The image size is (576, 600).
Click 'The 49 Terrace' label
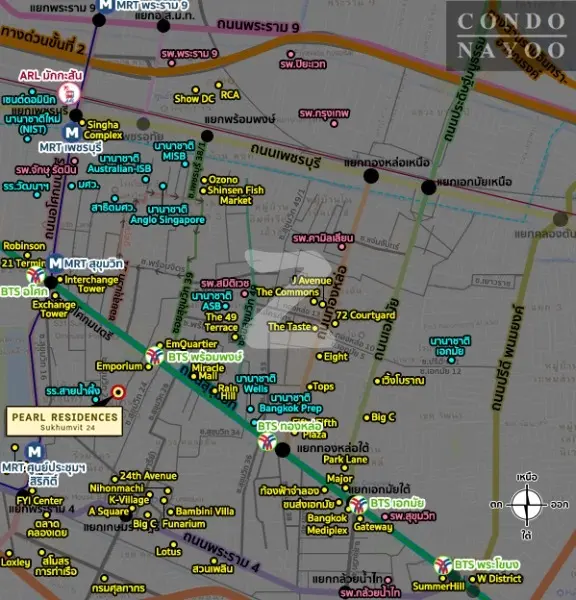coord(221,322)
